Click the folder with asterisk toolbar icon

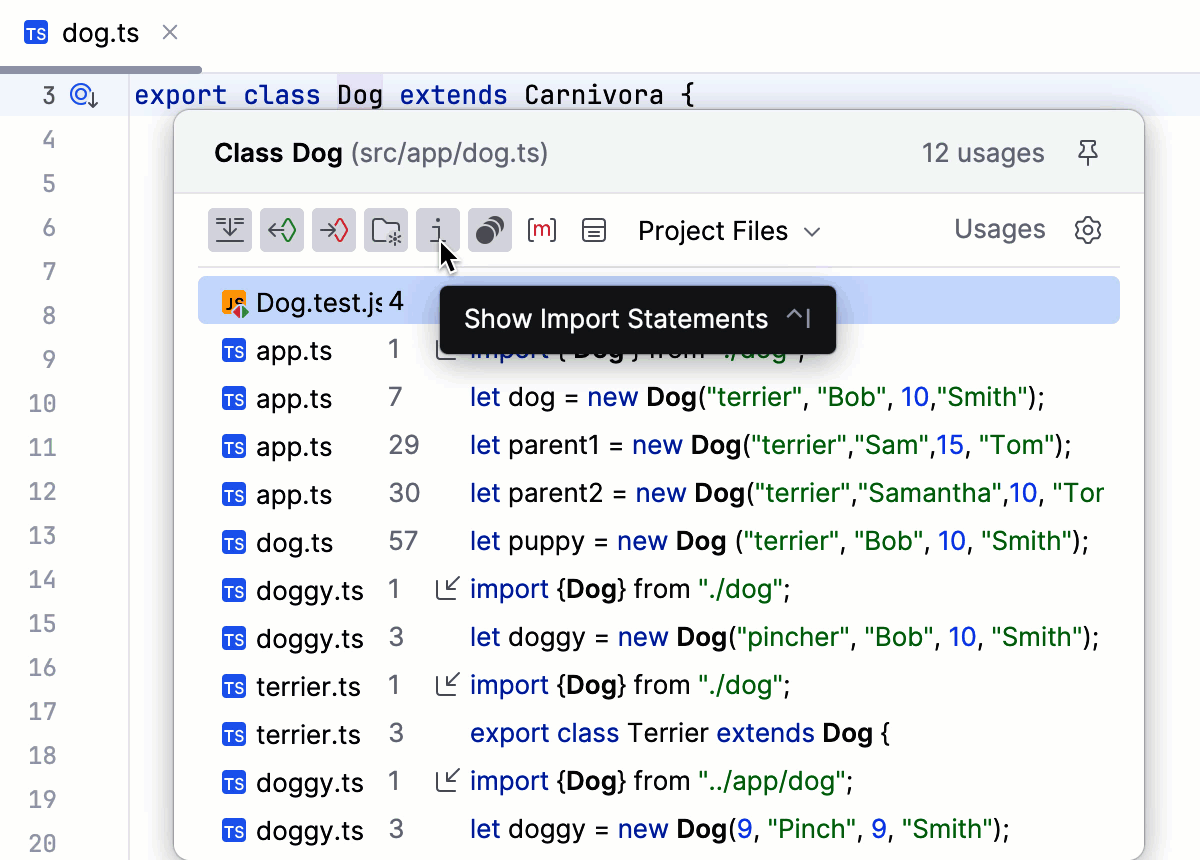click(386, 230)
